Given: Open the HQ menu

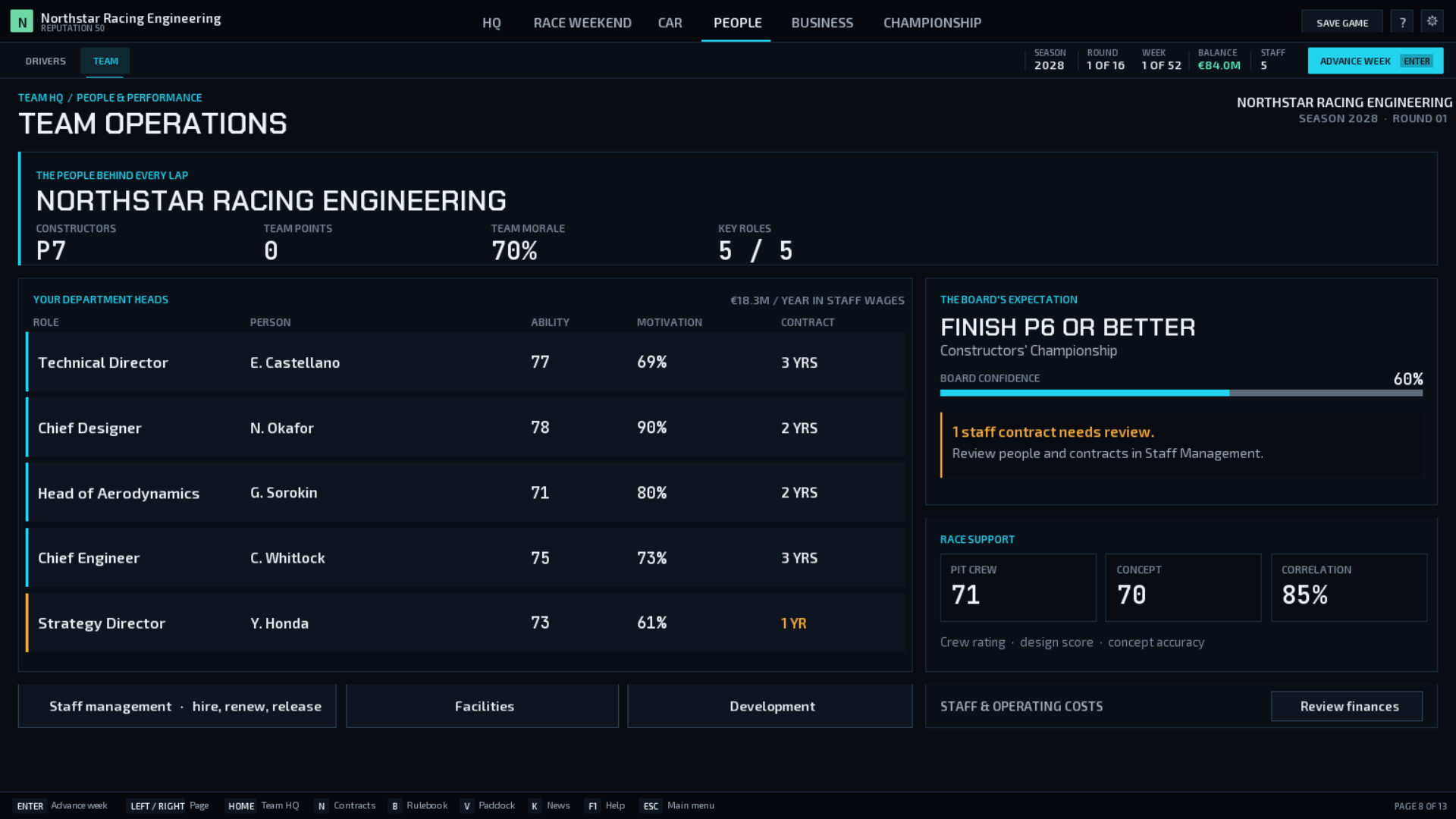Looking at the screenshot, I should (491, 23).
